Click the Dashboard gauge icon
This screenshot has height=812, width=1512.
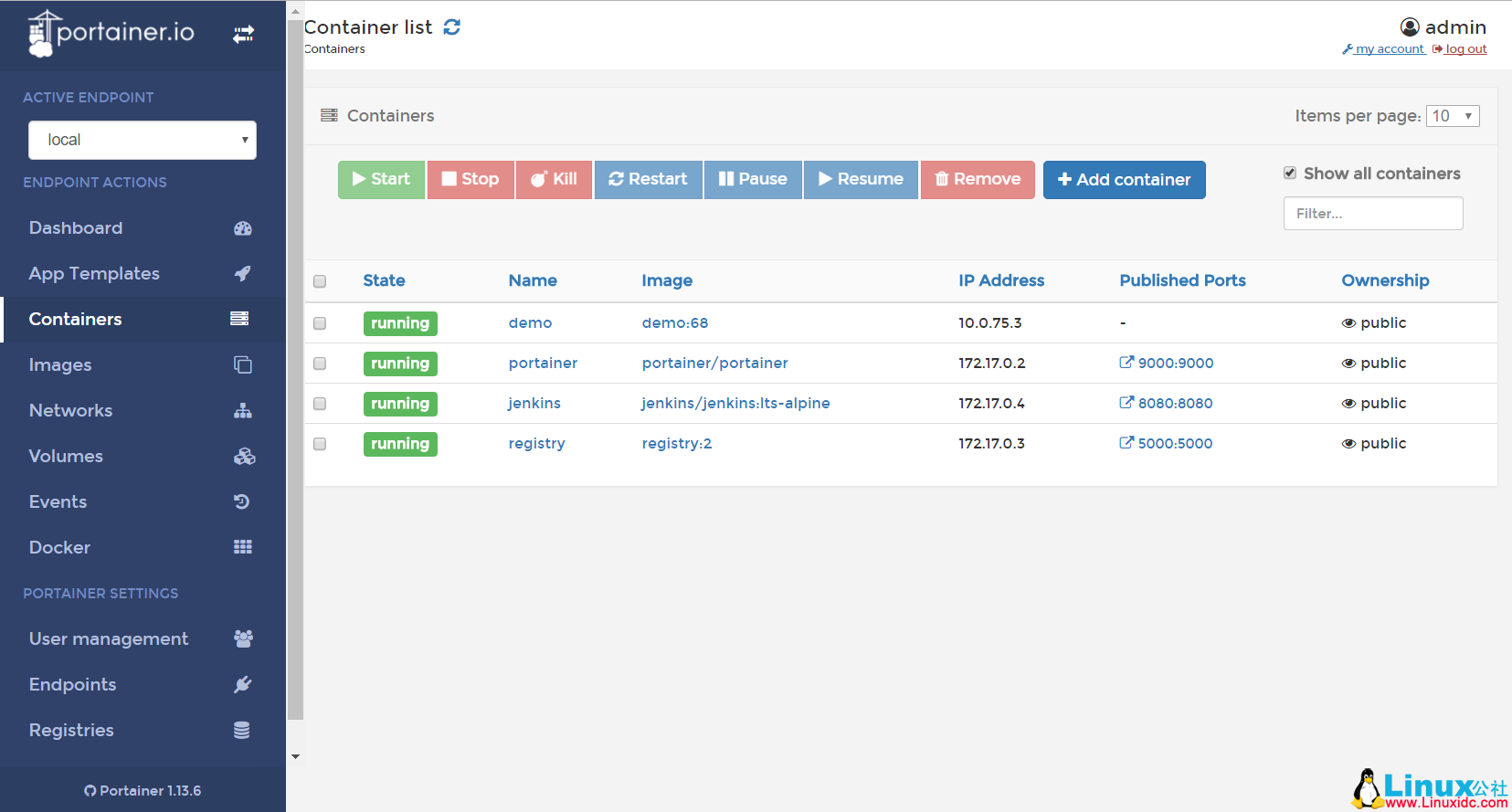coord(242,228)
